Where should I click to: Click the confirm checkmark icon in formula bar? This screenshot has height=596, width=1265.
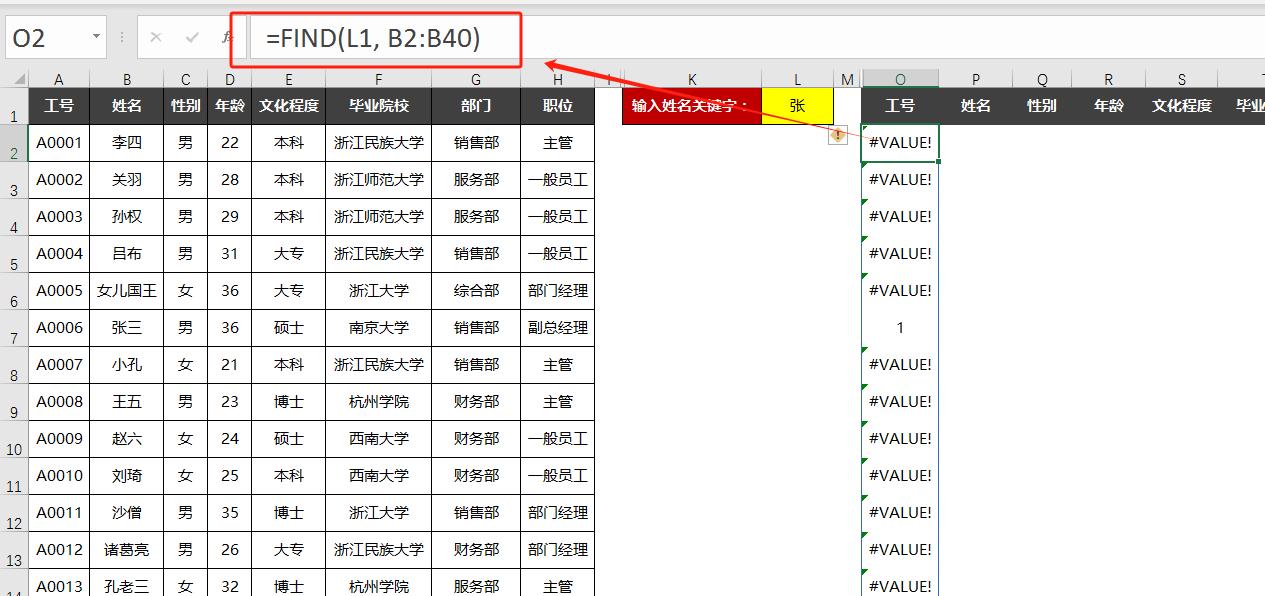coord(192,38)
